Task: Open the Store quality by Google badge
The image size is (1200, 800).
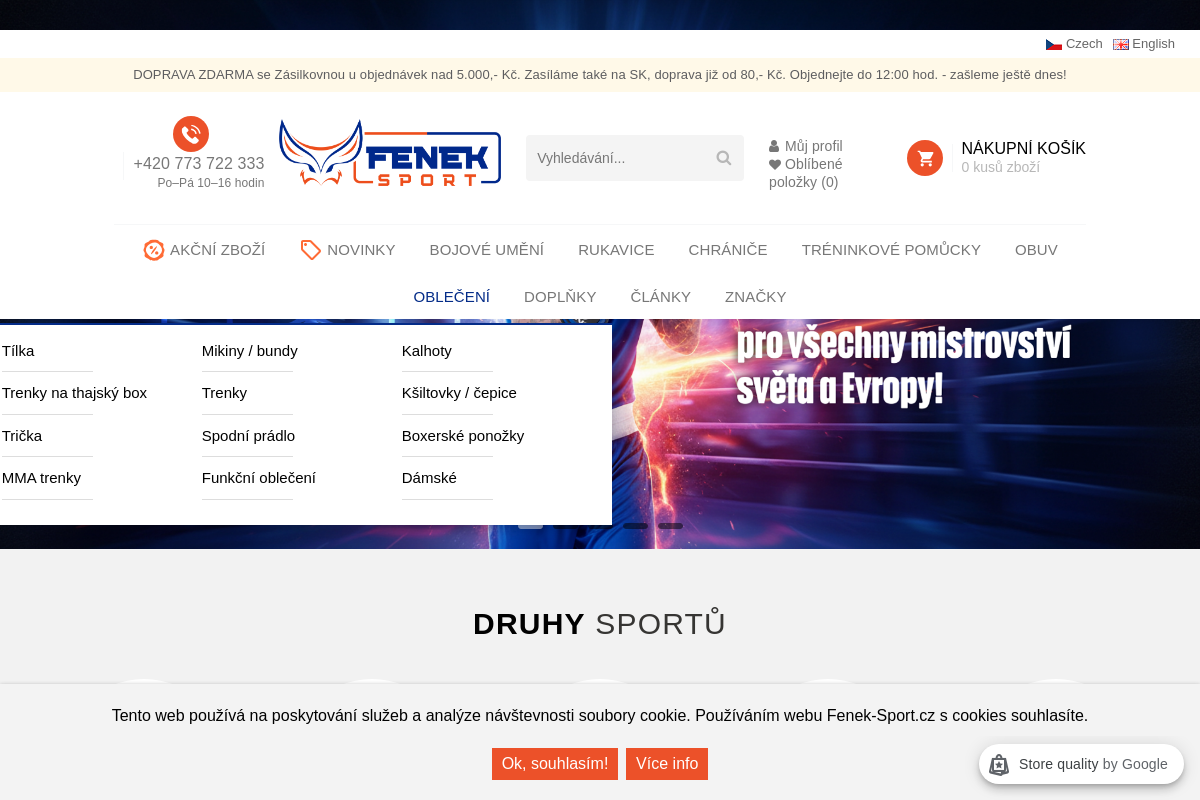Action: 1082,764
